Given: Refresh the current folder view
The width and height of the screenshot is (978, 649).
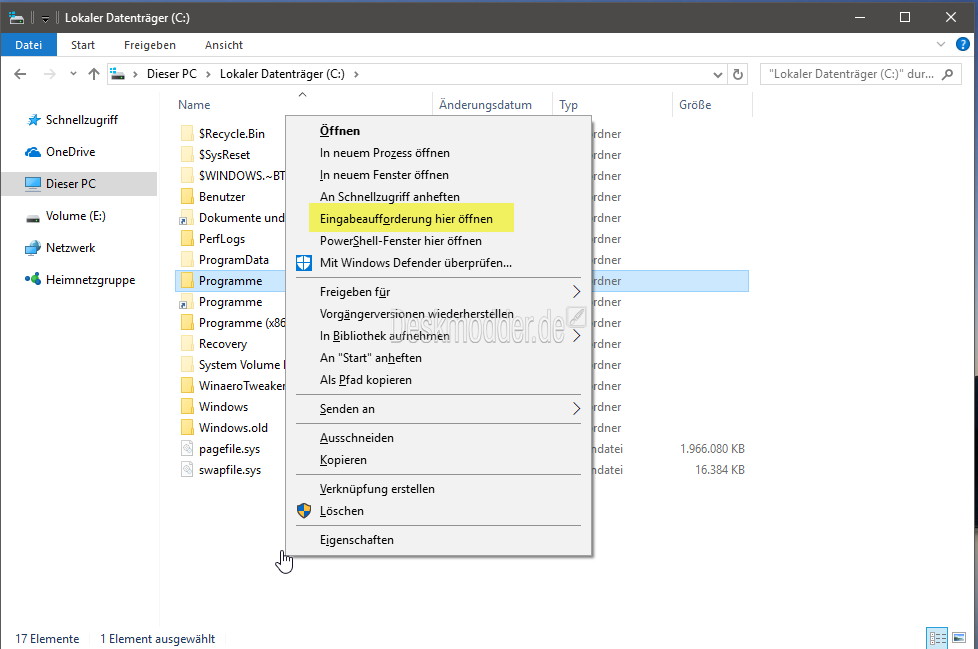Looking at the screenshot, I should click(738, 74).
